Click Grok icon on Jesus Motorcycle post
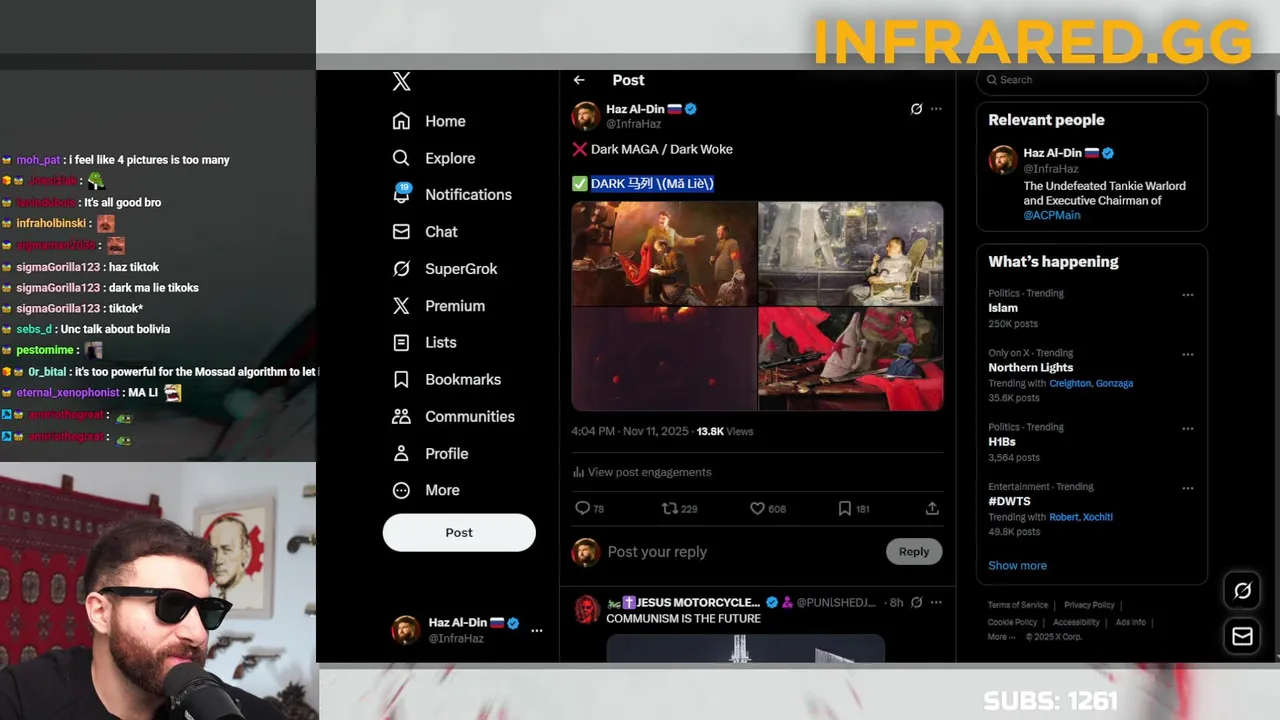The image size is (1280, 720). coord(916,603)
